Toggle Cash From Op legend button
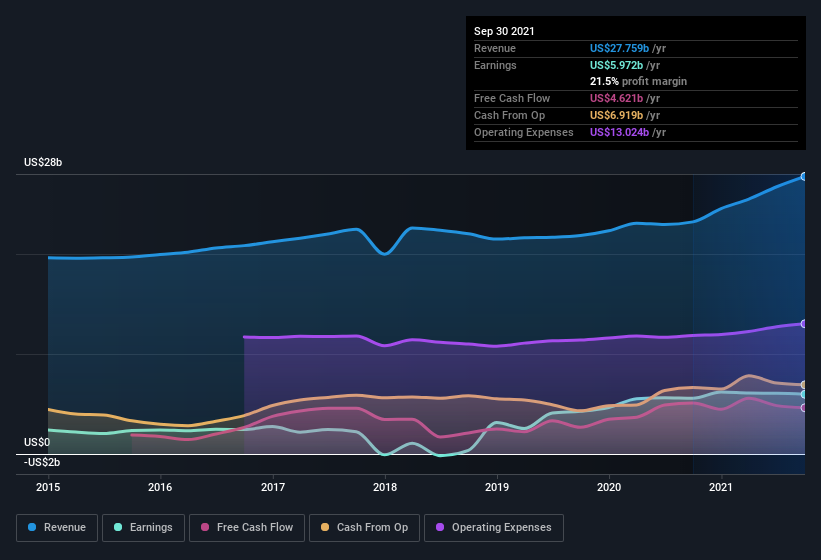The height and width of the screenshot is (560, 821). click(364, 528)
